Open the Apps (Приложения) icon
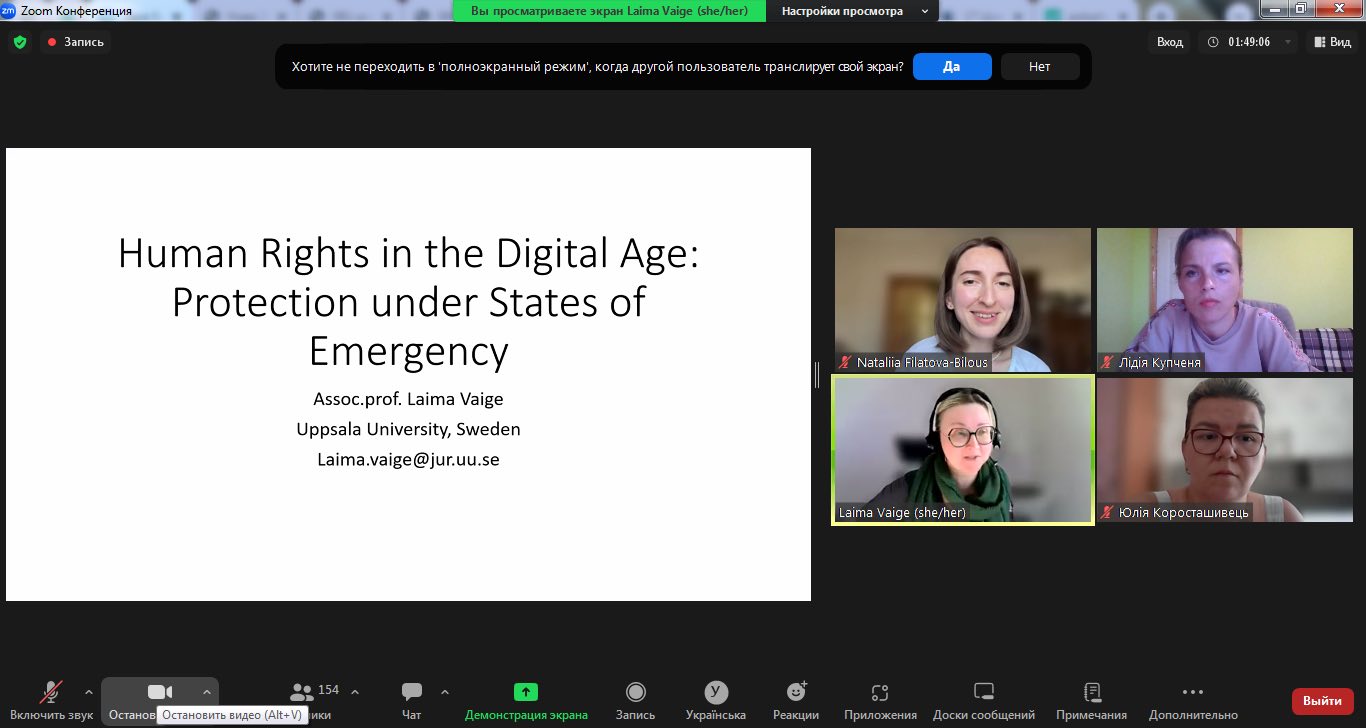1366x728 pixels. coord(880,693)
